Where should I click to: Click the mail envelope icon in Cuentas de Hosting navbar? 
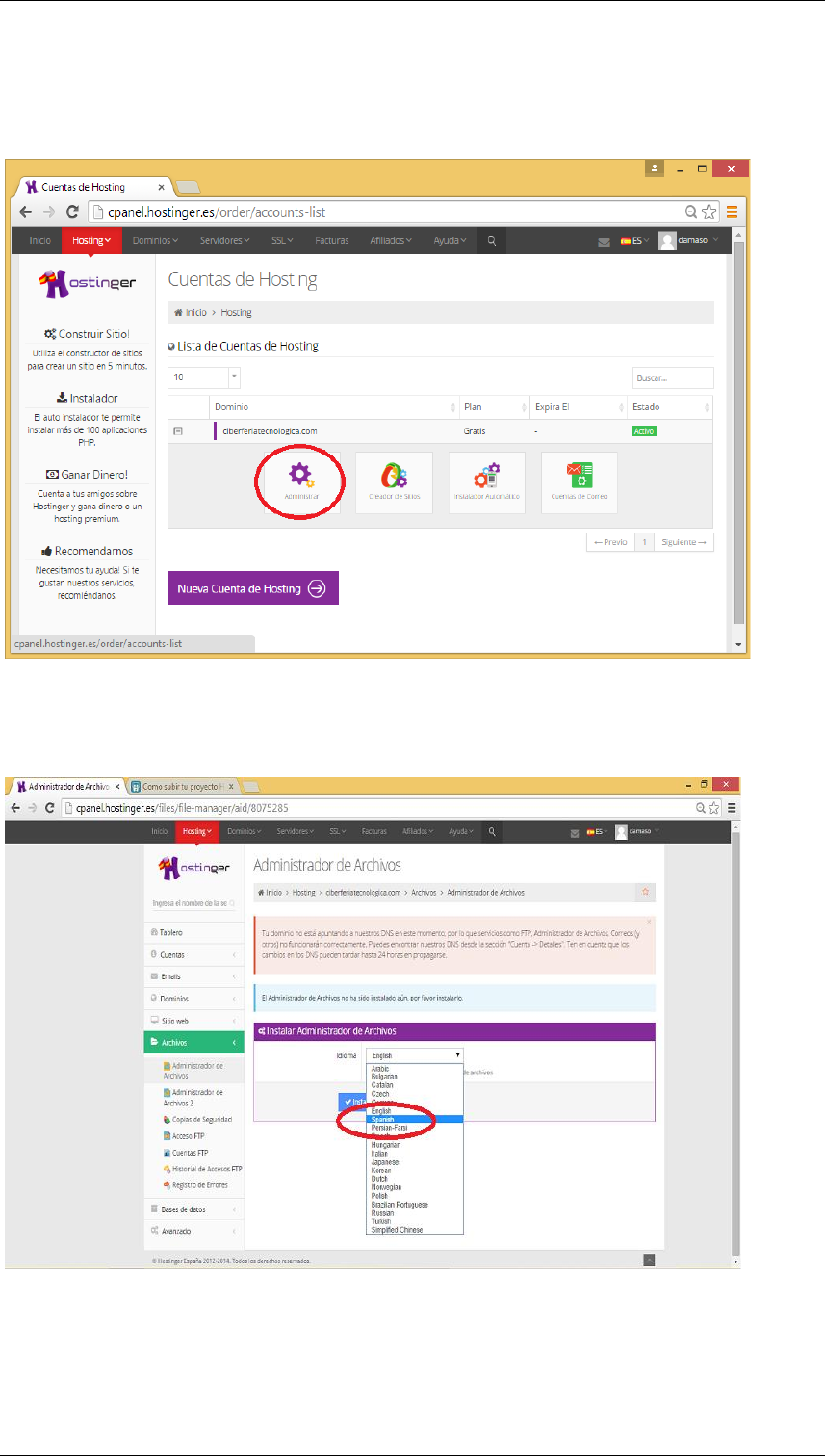[604, 242]
